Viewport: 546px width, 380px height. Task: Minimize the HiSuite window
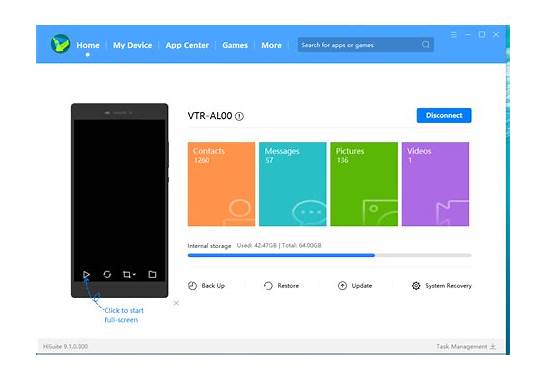[468, 35]
